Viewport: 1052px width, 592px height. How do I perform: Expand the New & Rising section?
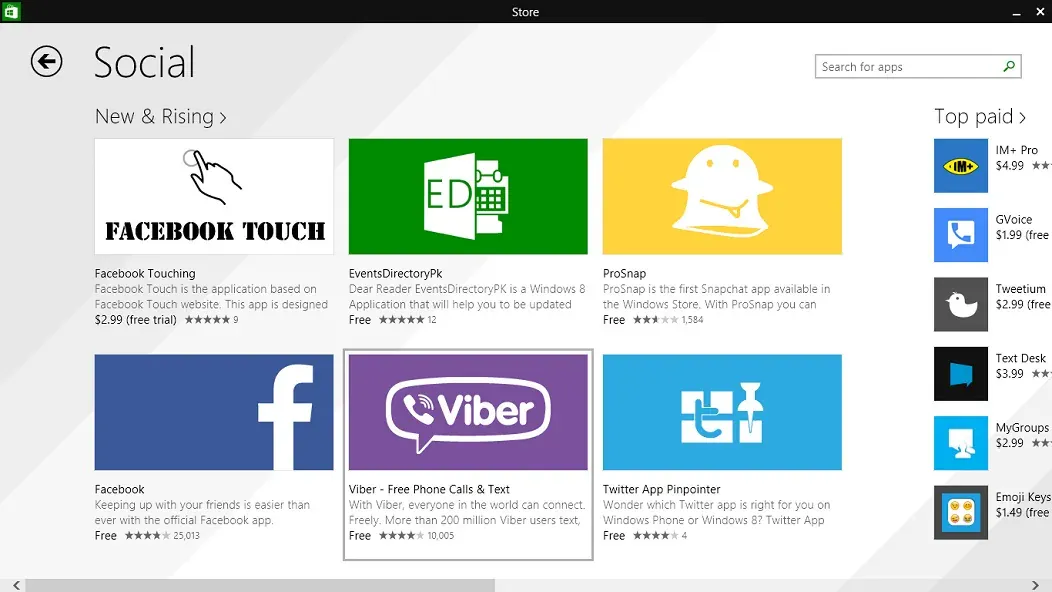tap(160, 117)
